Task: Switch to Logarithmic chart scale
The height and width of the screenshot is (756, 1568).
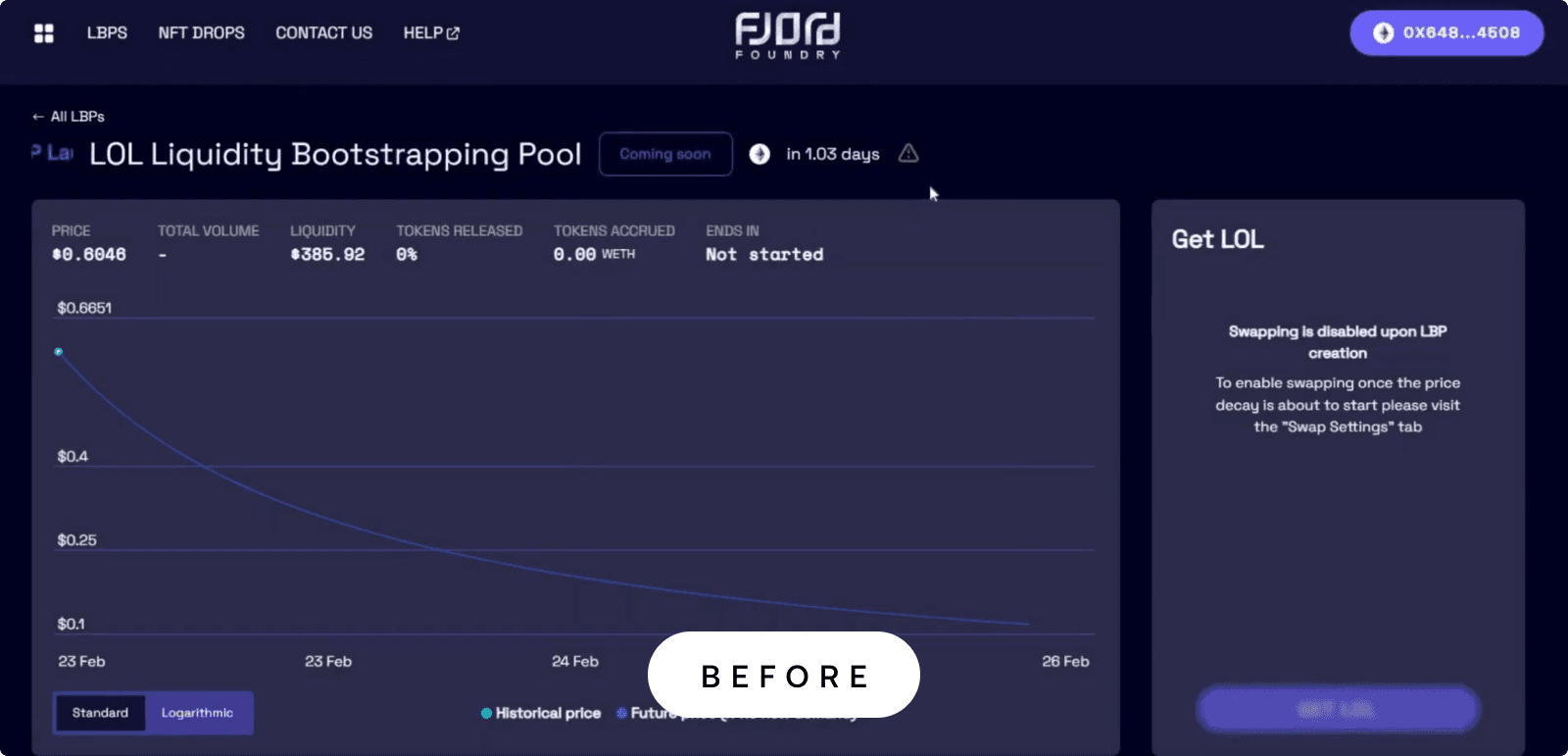Action: click(197, 713)
